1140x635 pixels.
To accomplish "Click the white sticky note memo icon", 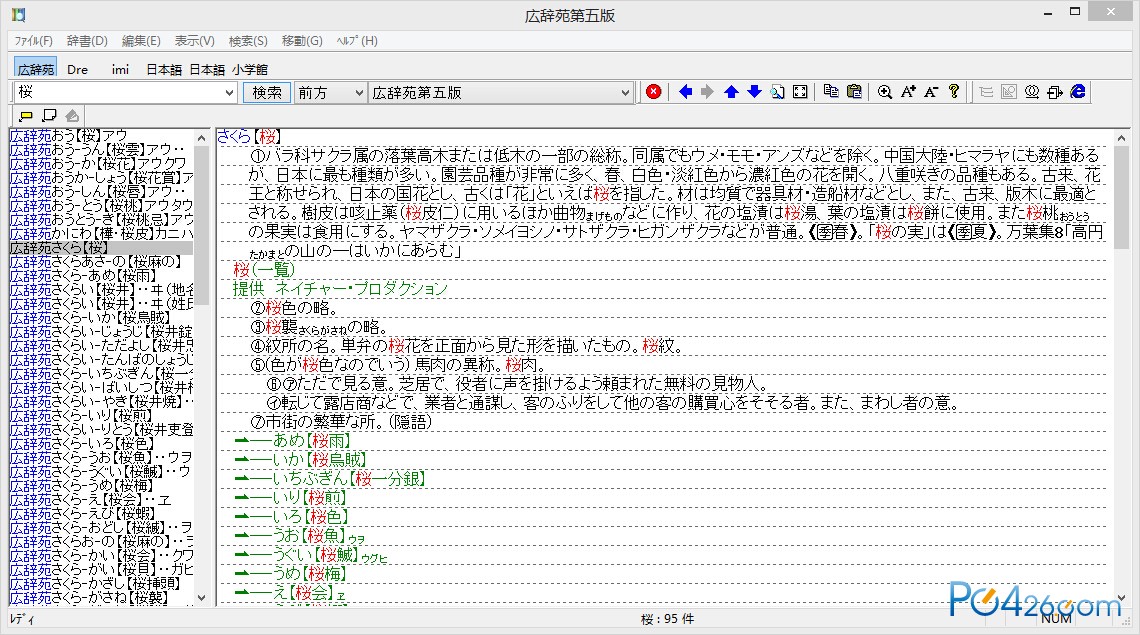I will 49,116.
